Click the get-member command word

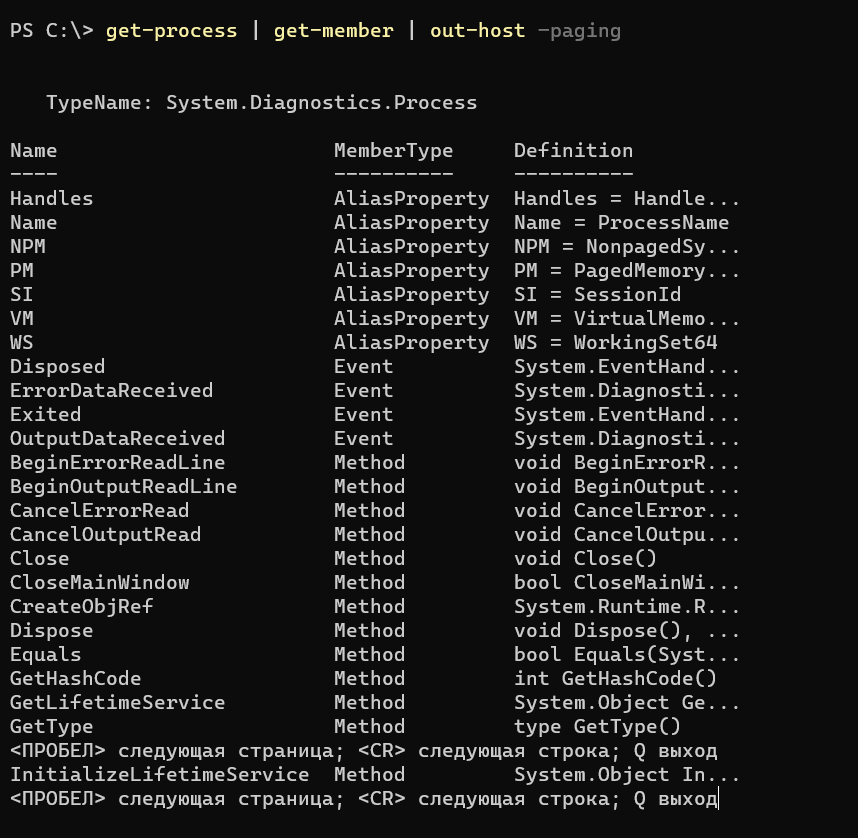point(333,31)
